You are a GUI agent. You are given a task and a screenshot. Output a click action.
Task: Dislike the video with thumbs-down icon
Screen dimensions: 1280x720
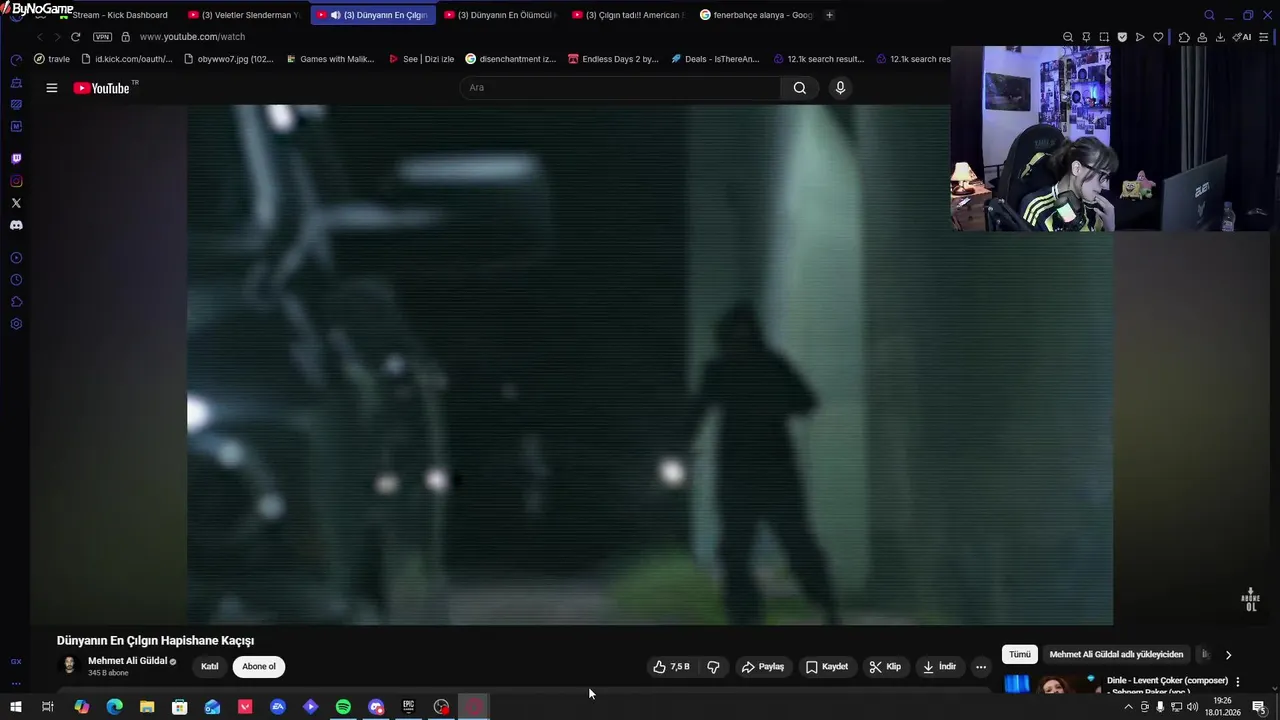click(713, 667)
